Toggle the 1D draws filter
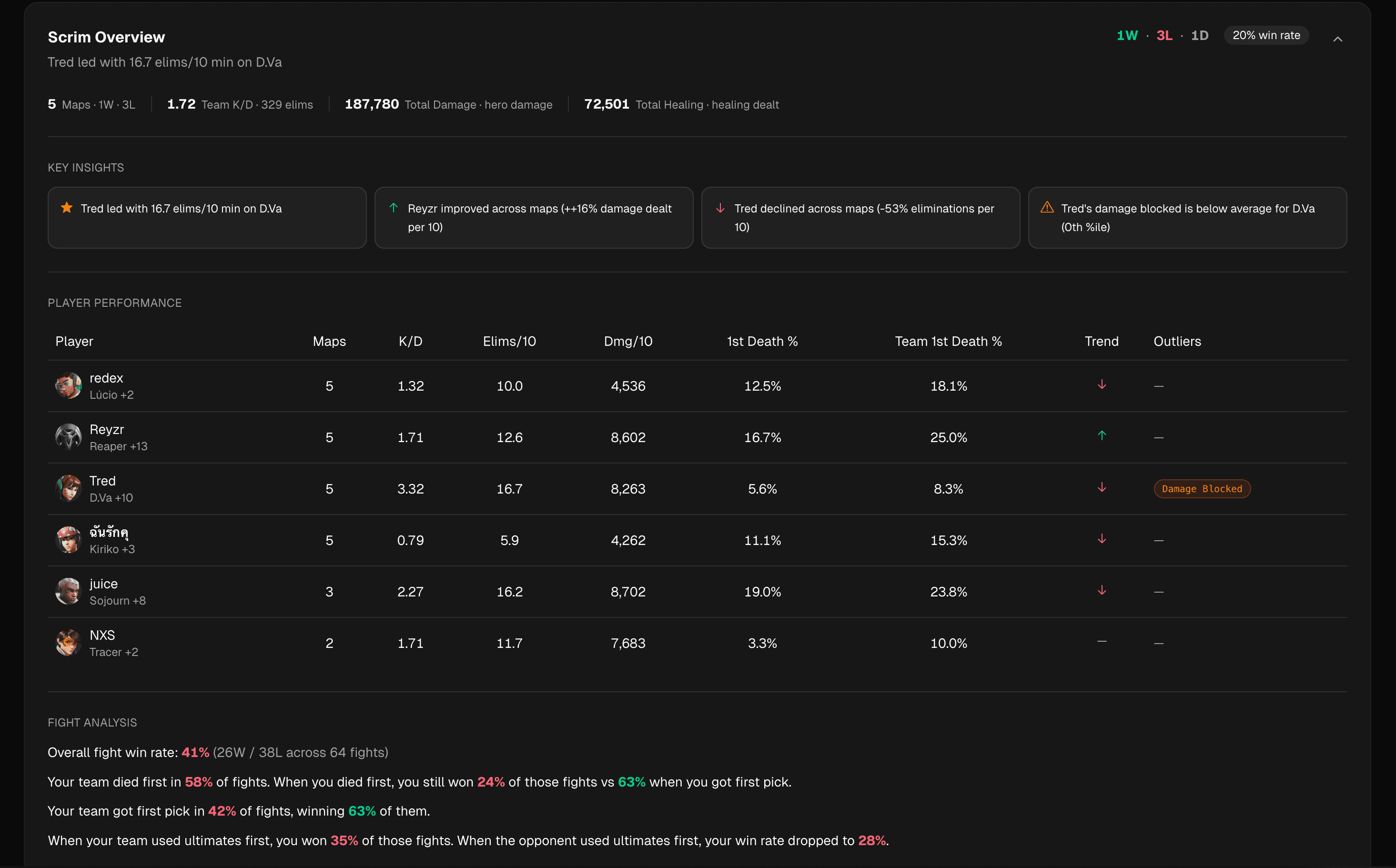 point(1200,35)
